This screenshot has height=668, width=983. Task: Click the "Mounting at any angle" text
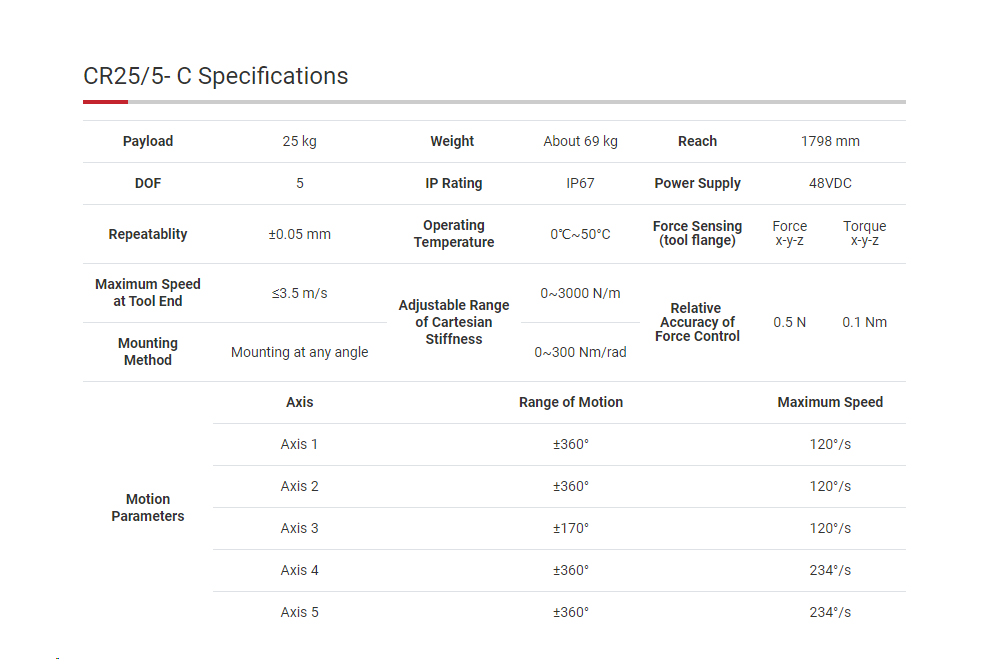click(299, 353)
